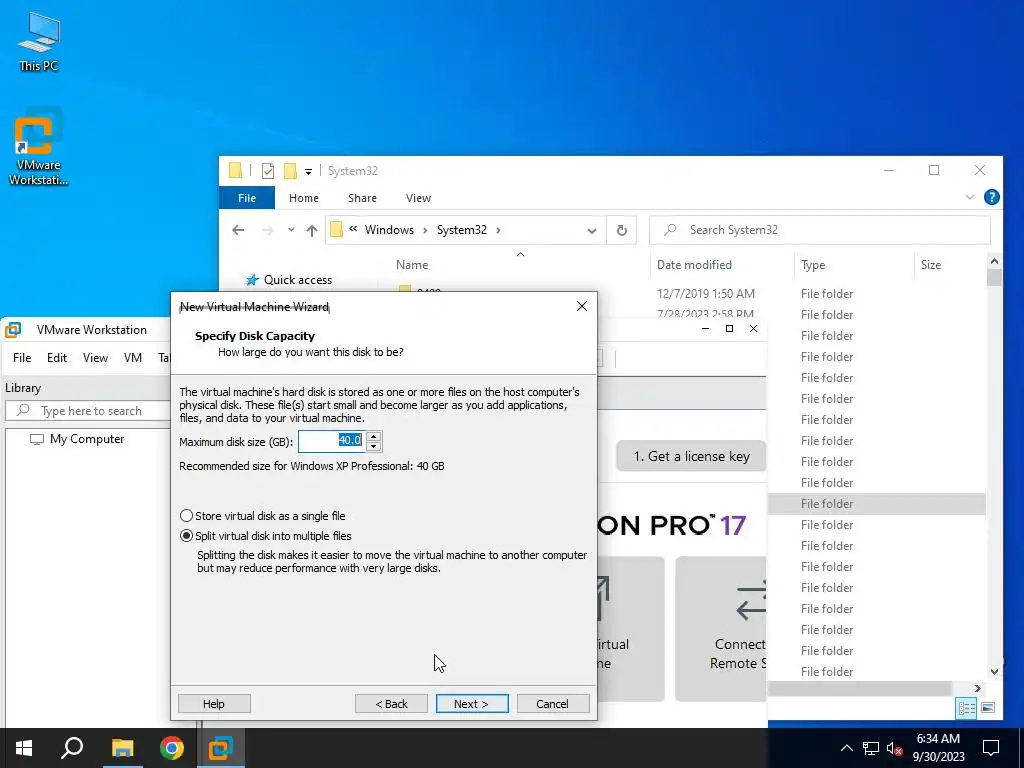Click Connect Remote Server tile in VMware

click(x=721, y=628)
